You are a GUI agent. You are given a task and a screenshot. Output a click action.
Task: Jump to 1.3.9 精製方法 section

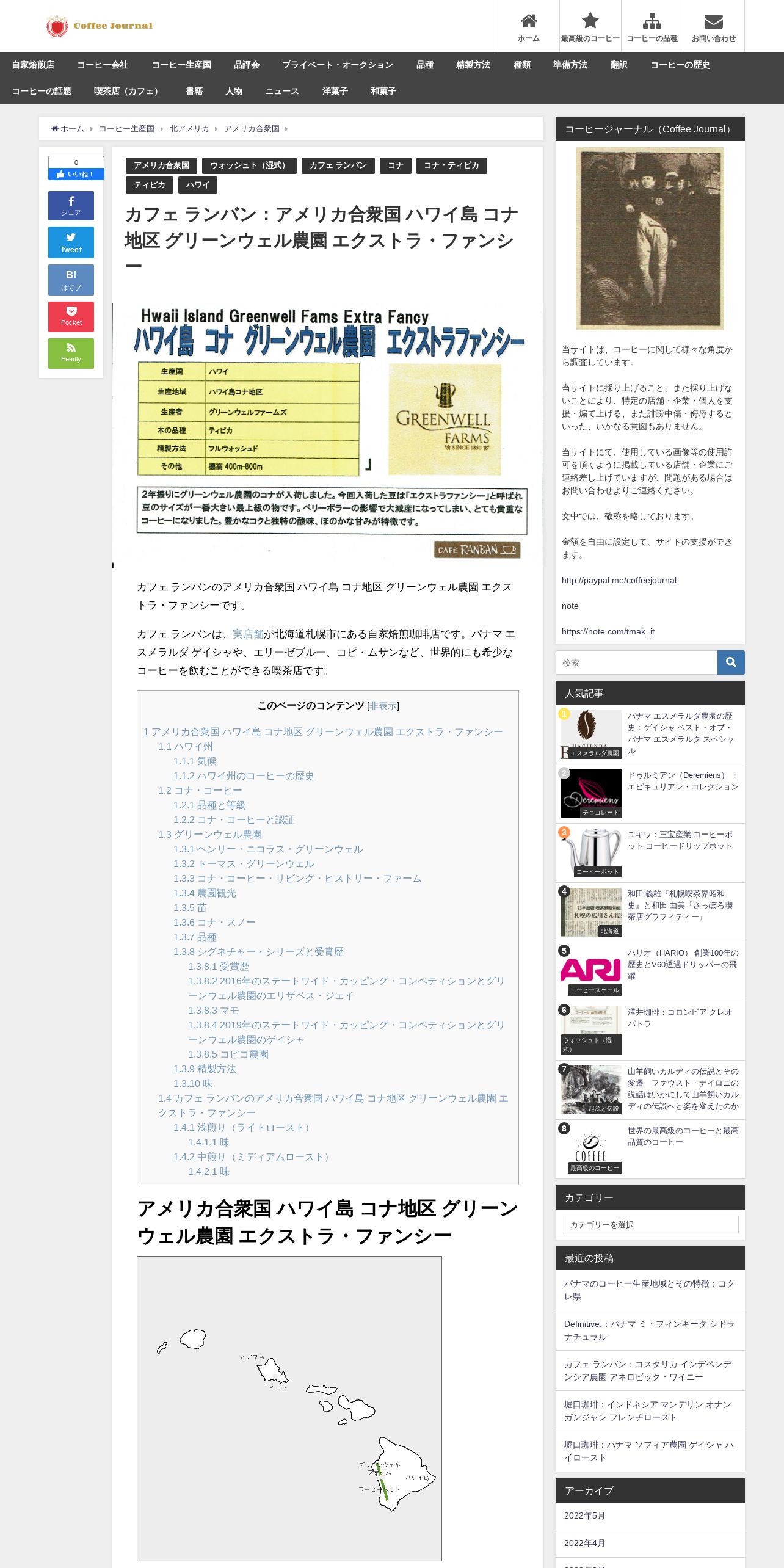205,1069
